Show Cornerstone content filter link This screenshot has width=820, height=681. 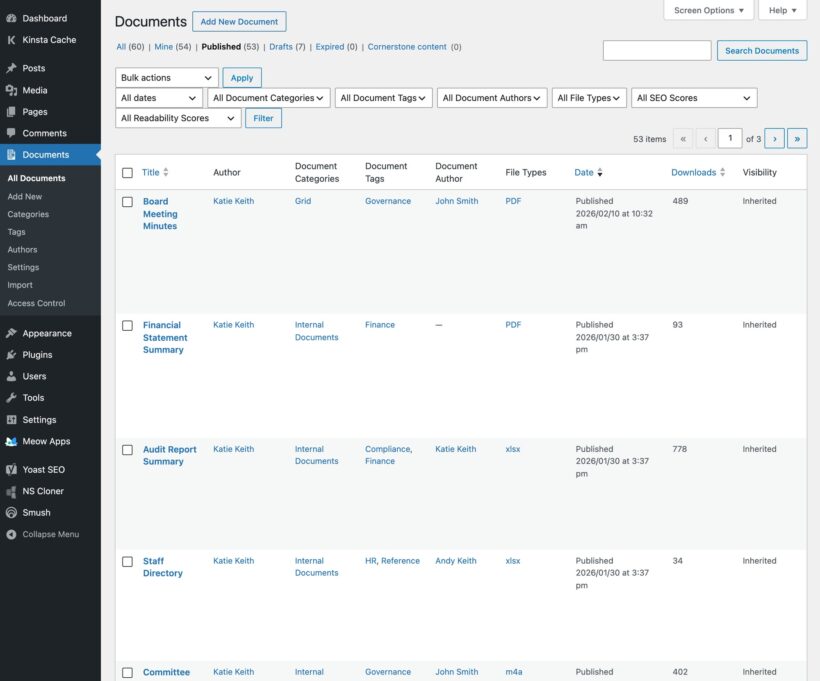[x=414, y=47]
